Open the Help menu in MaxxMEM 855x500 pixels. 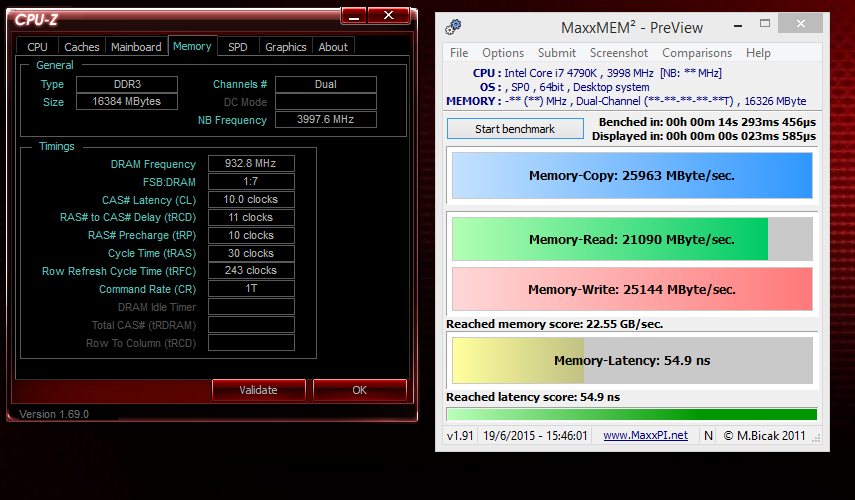(758, 53)
